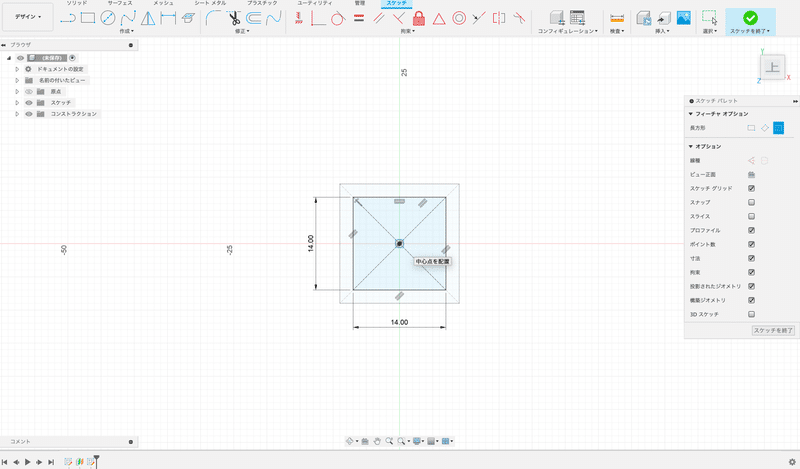This screenshot has width=800, height=469.
Task: Switch to the プラスチック tab
Action: 262,3
